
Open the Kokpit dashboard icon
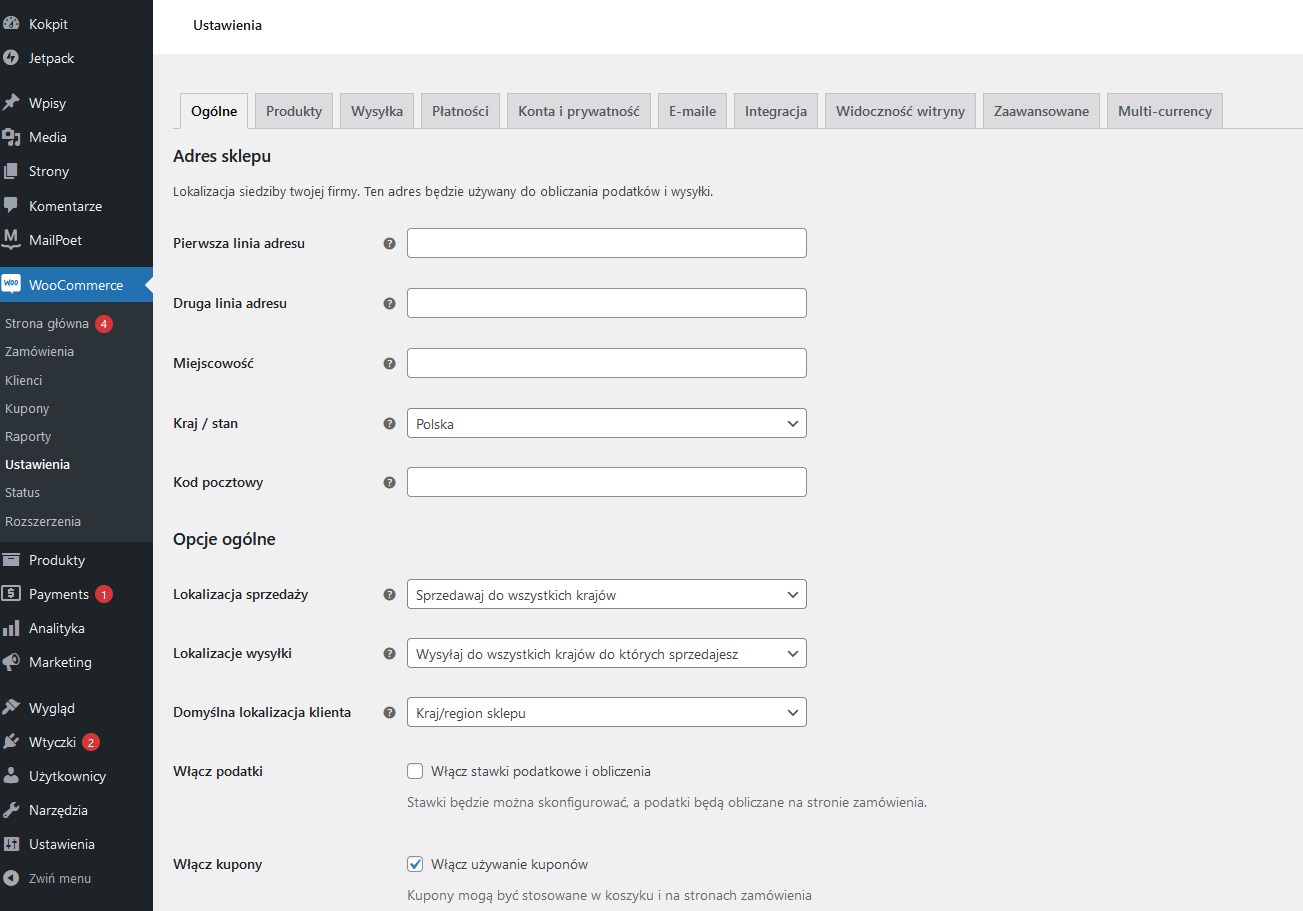pos(12,22)
